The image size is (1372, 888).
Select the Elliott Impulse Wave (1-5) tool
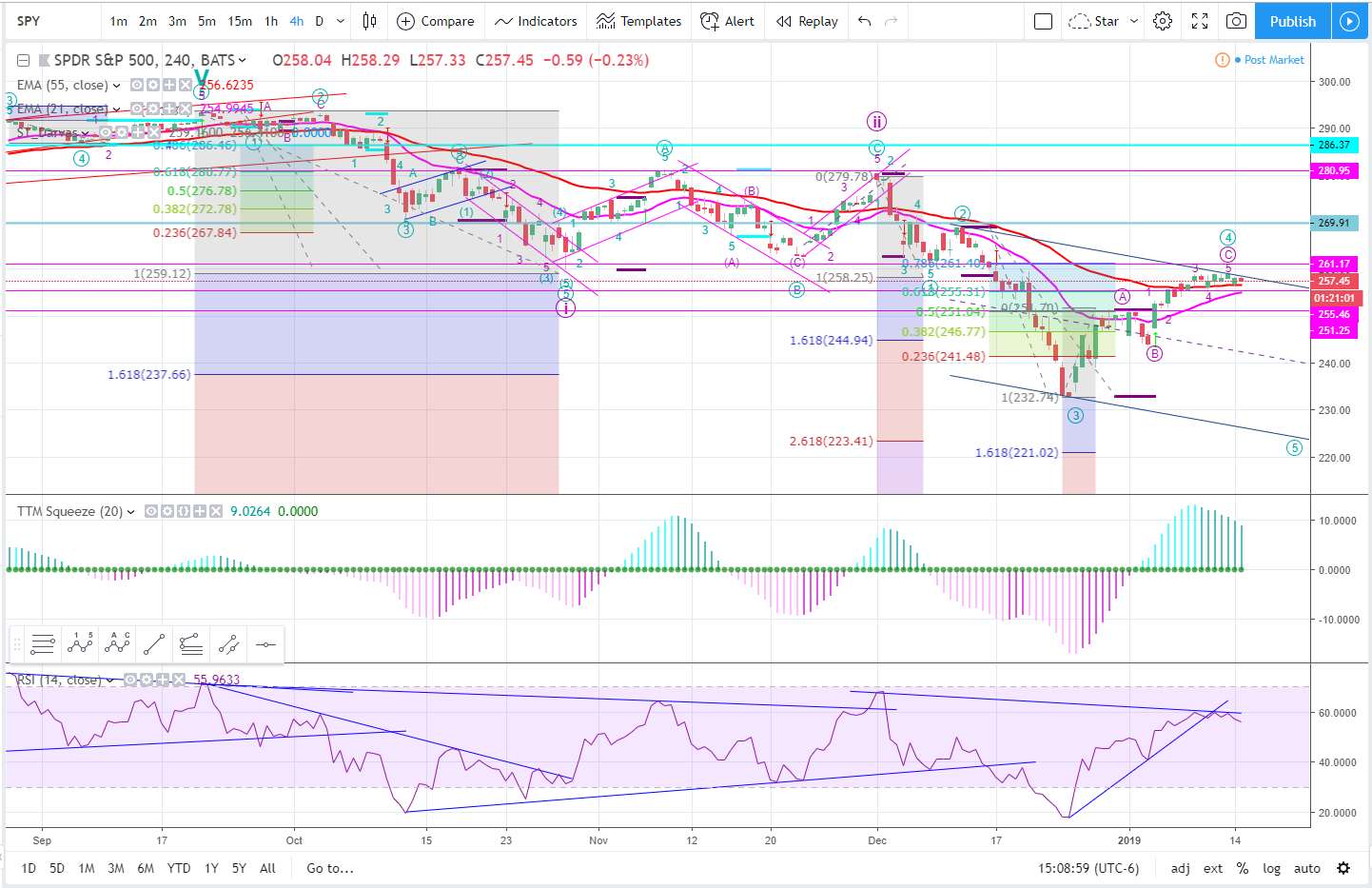pos(80,645)
